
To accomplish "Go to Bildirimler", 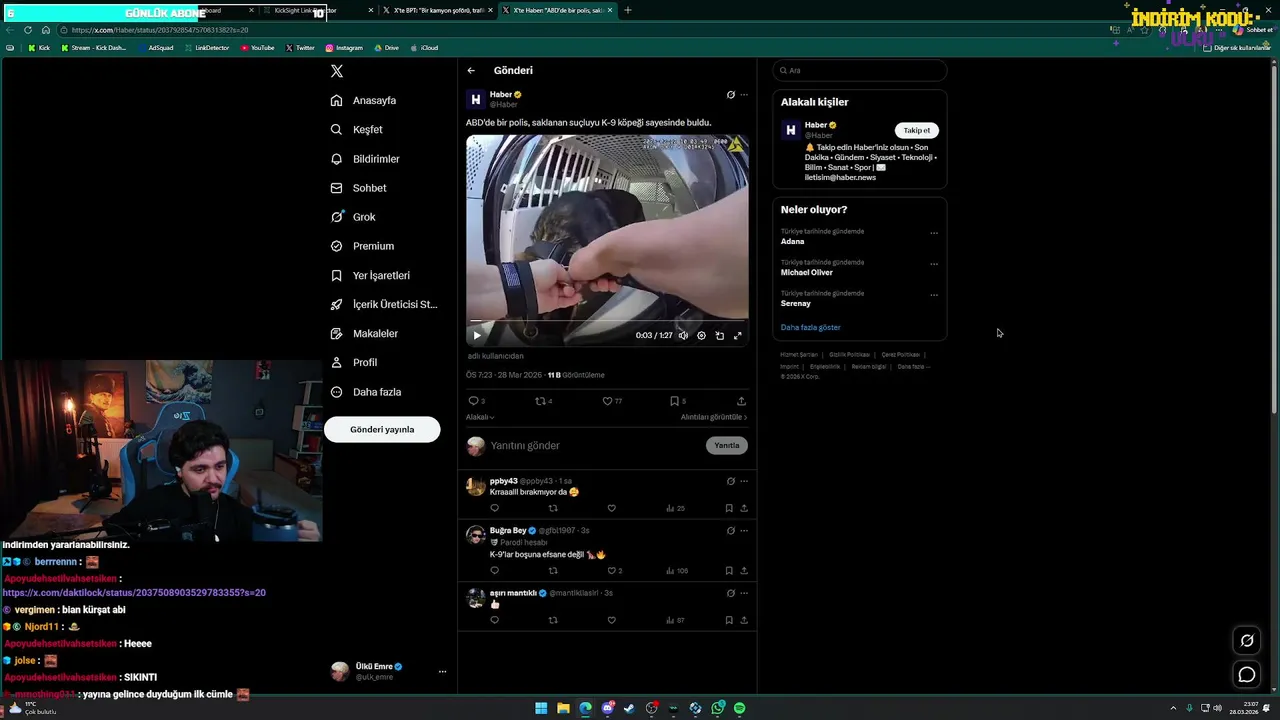I will (x=365, y=159).
